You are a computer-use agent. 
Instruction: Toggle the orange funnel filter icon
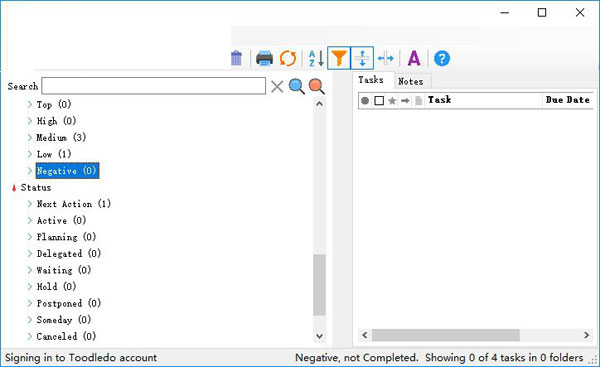[x=339, y=58]
